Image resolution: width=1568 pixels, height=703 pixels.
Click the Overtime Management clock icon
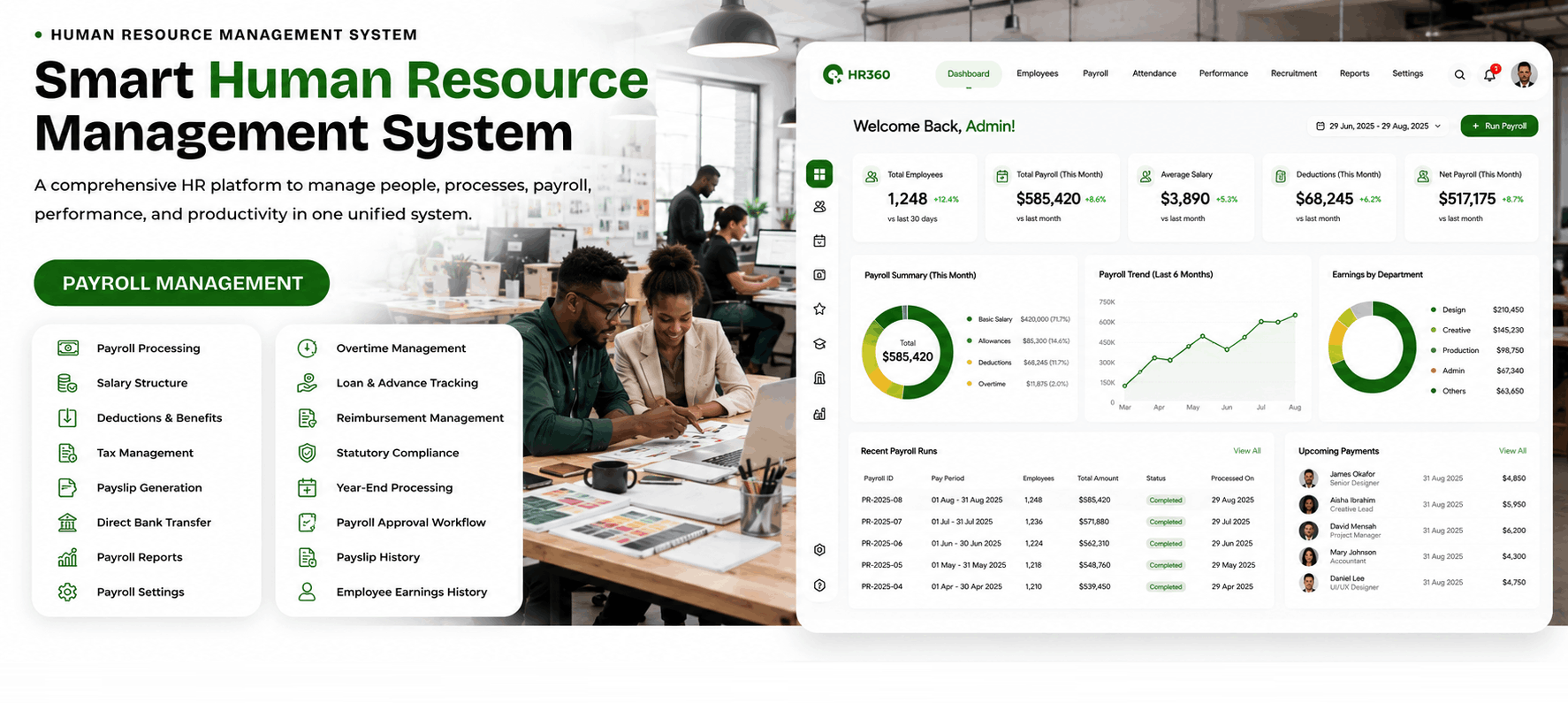pos(307,348)
